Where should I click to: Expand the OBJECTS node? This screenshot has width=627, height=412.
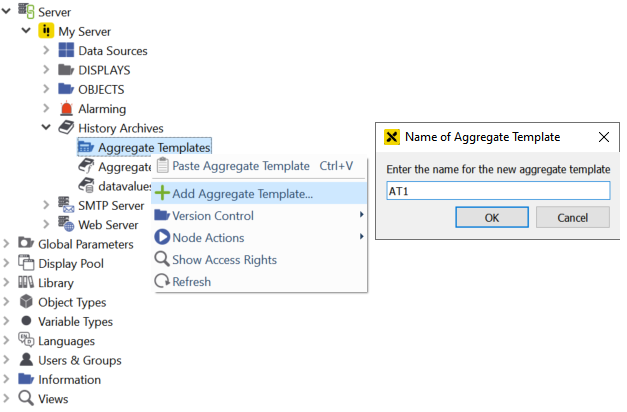(x=46, y=89)
